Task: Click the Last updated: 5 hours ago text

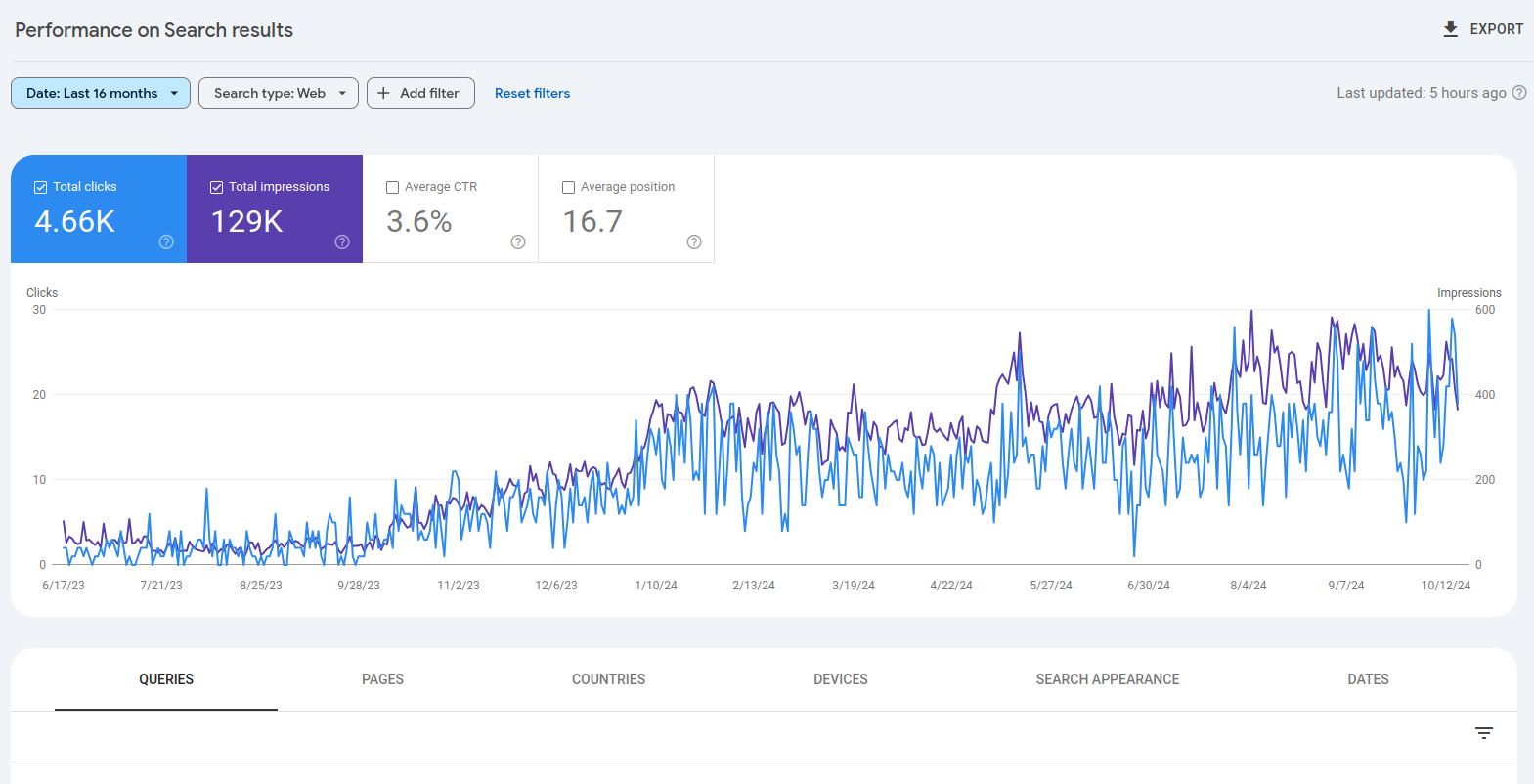Action: 1422,93
